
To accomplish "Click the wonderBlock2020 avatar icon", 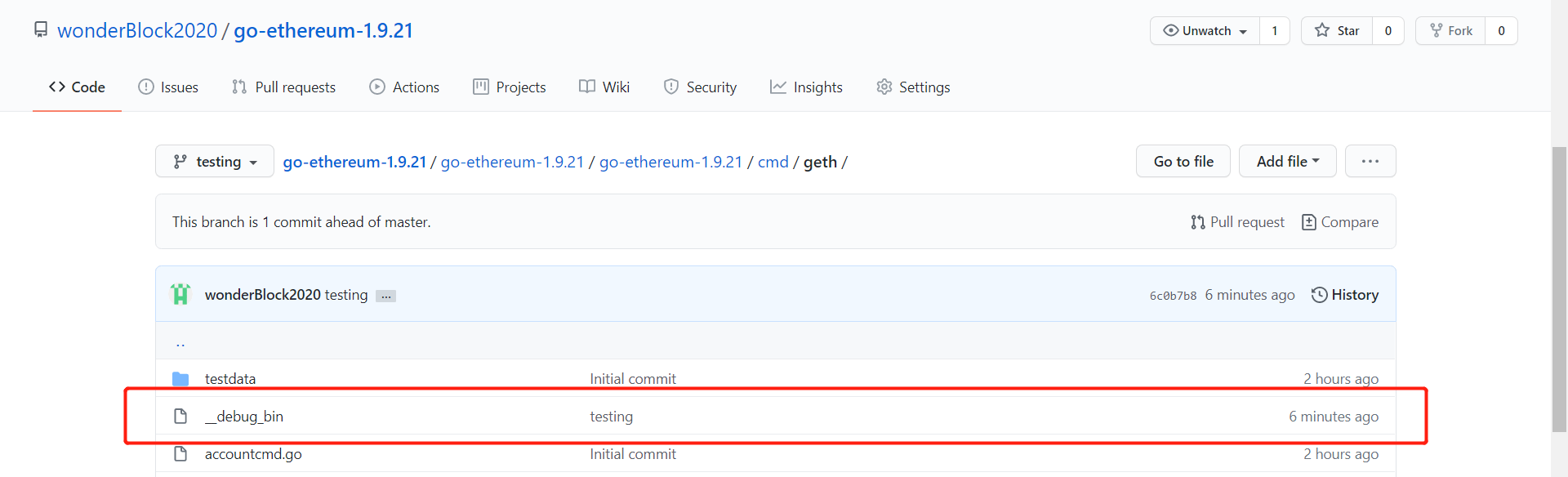I will 180,294.
